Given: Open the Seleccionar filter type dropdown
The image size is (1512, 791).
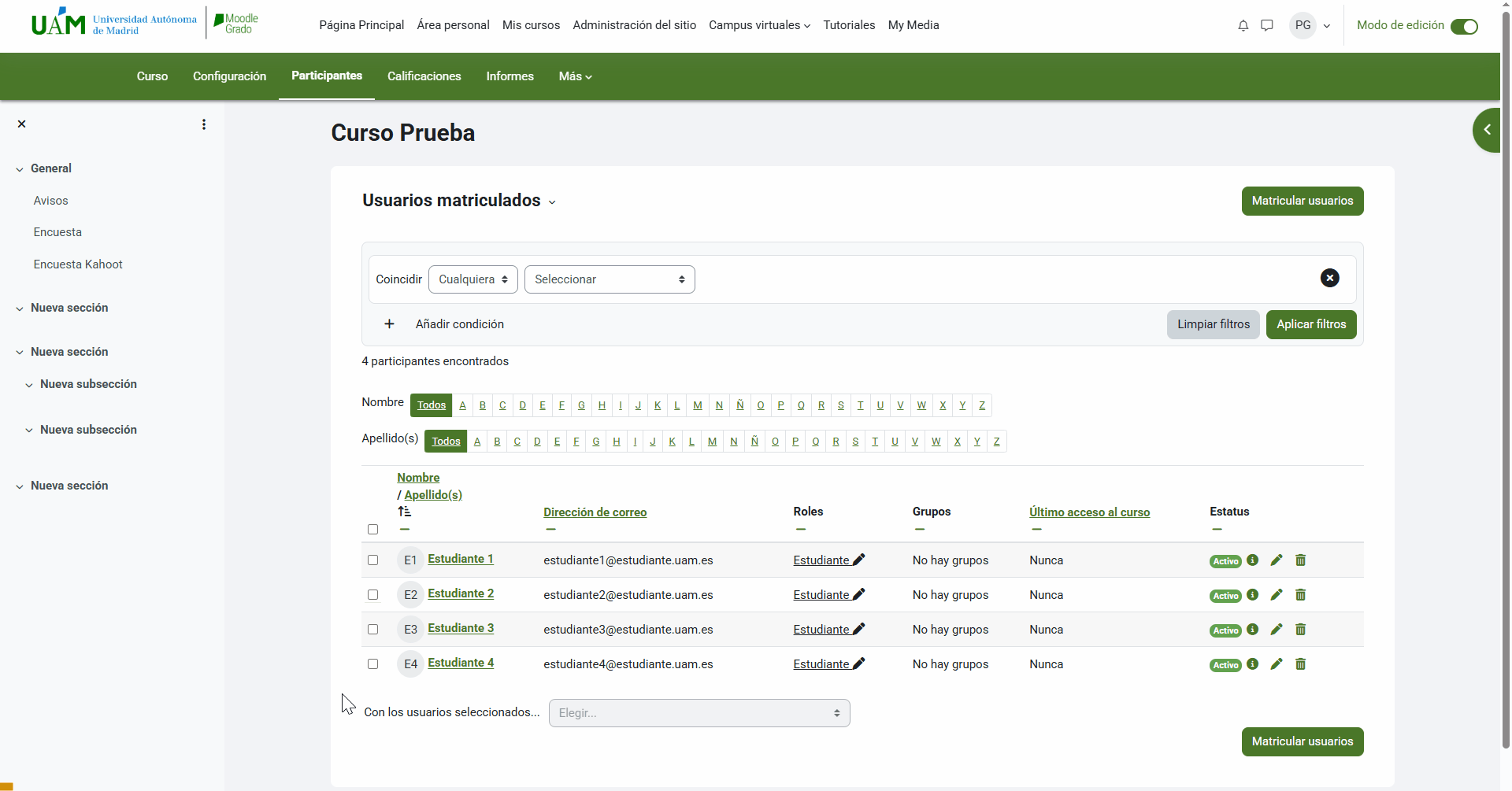Looking at the screenshot, I should coord(609,279).
